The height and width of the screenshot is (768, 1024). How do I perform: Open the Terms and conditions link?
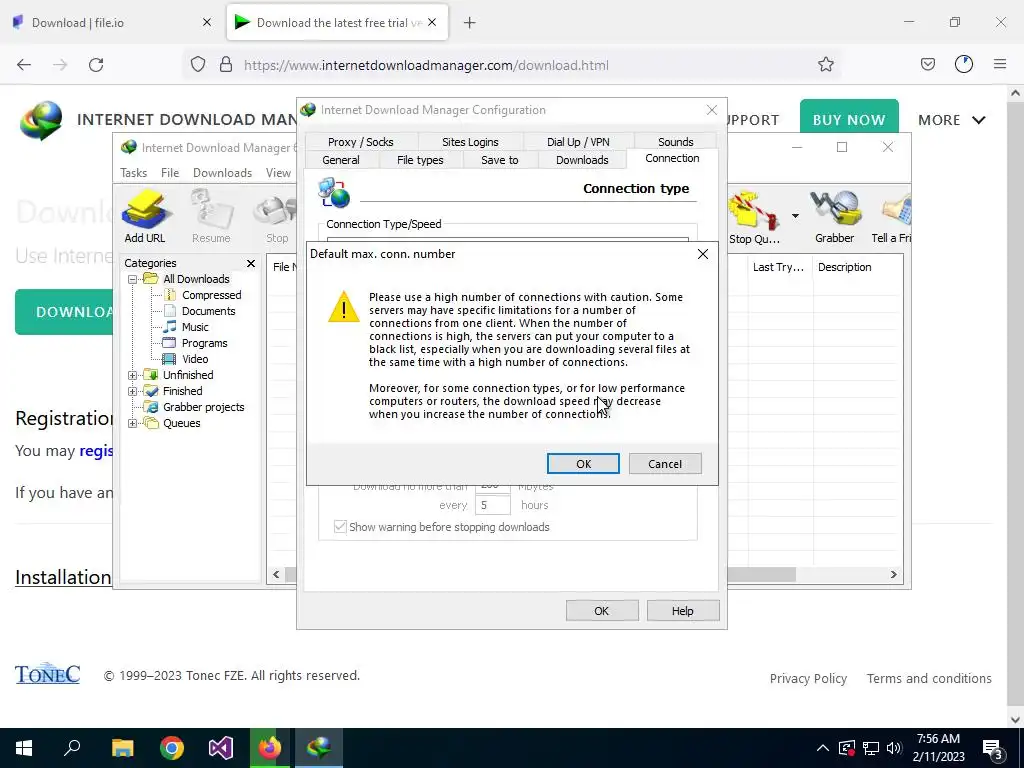pyautogui.click(x=929, y=679)
